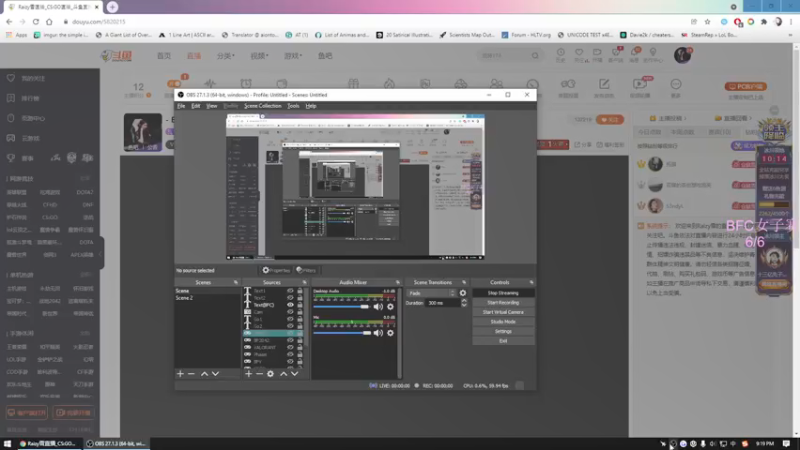Click Stop Streaming button
800x450 pixels.
[x=503, y=293]
